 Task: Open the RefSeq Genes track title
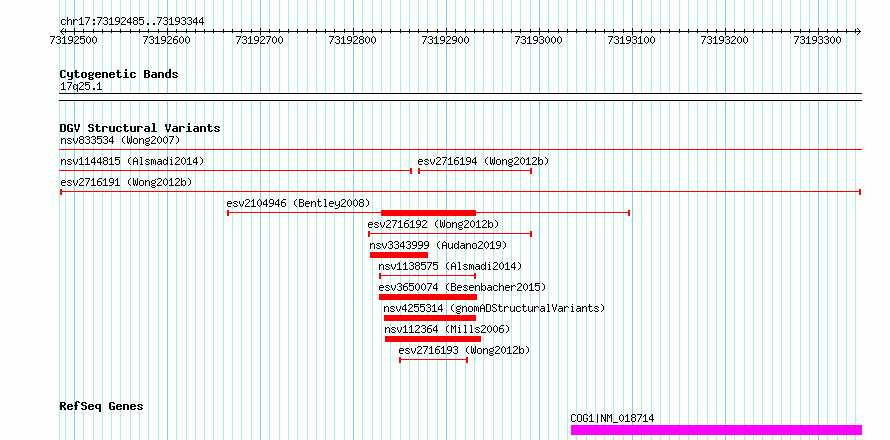(102, 407)
